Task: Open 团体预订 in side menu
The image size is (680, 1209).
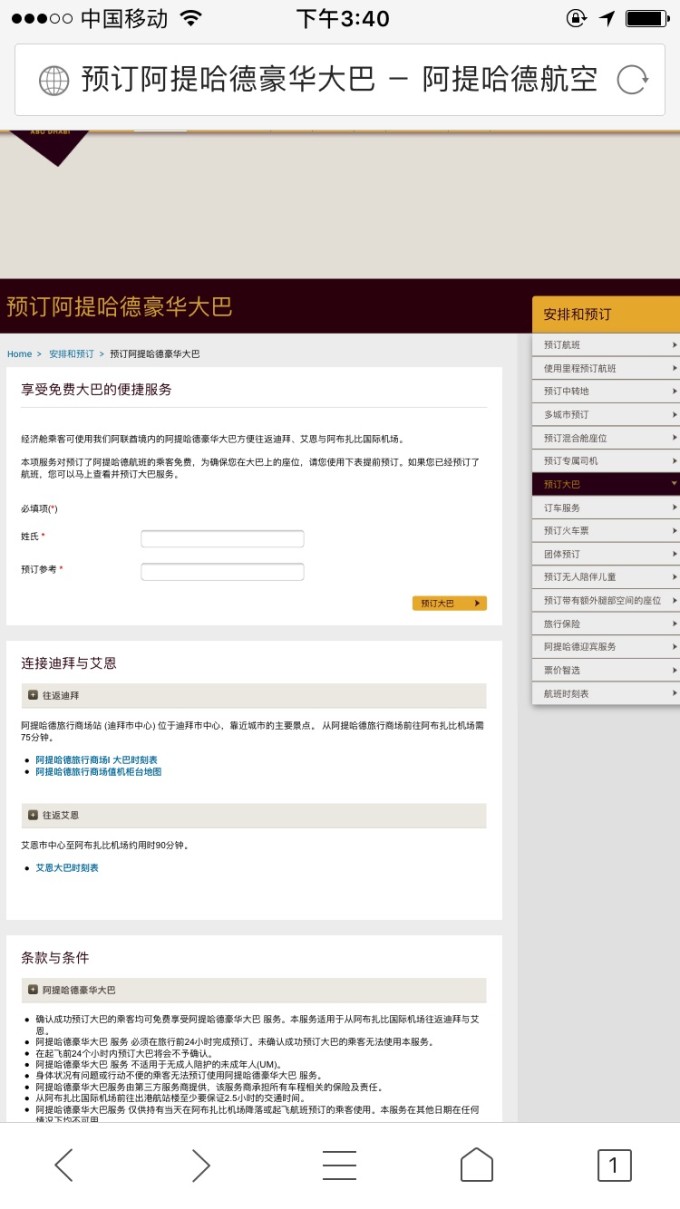Action: [x=606, y=554]
